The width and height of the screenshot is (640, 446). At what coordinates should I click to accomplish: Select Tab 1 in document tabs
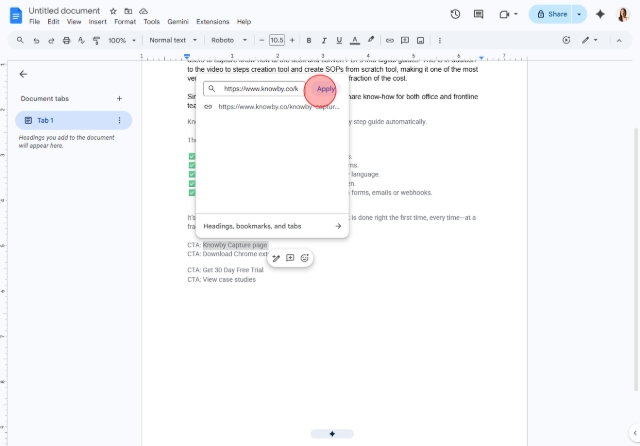point(73,120)
